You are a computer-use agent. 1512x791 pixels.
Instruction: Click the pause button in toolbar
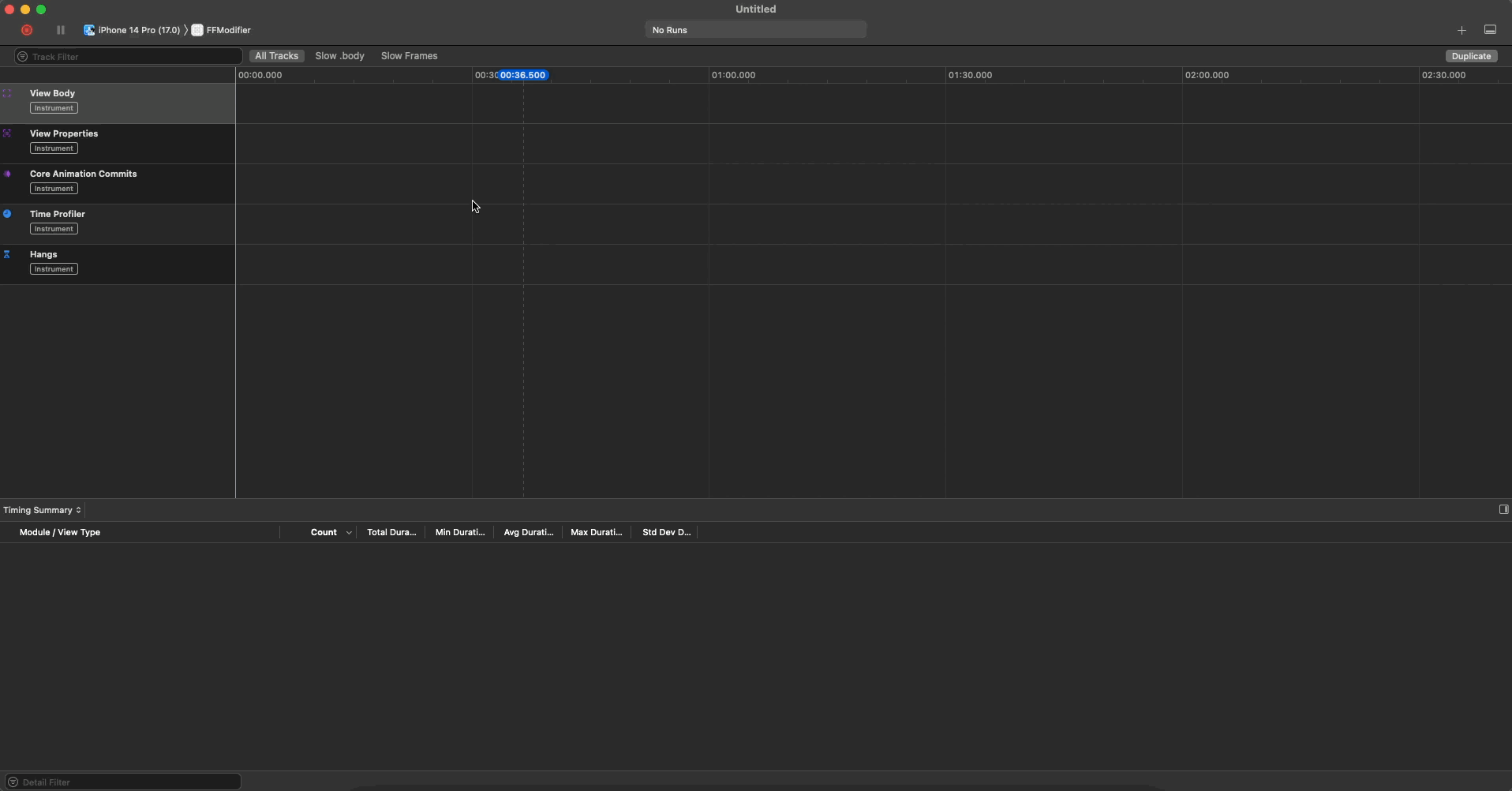[x=61, y=30]
